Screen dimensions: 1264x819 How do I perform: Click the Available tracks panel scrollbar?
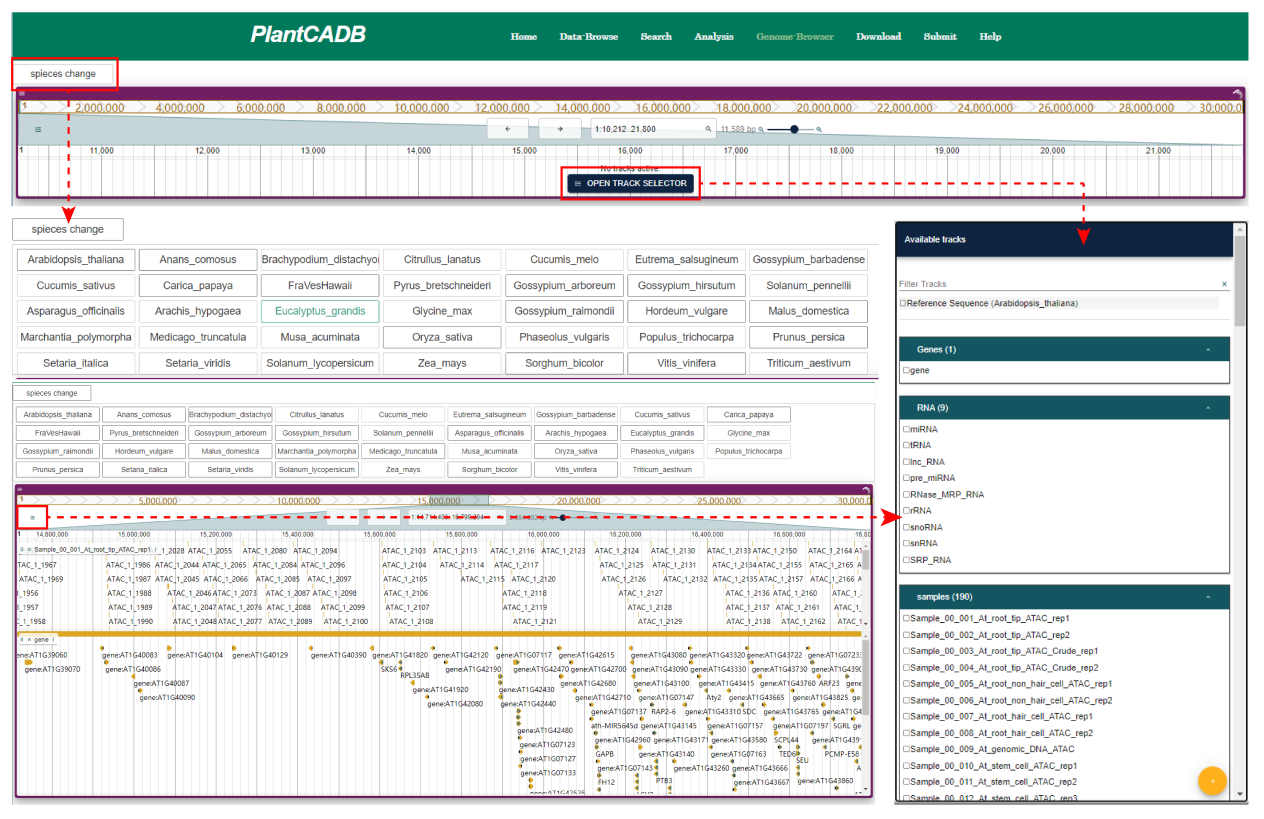click(x=1241, y=281)
